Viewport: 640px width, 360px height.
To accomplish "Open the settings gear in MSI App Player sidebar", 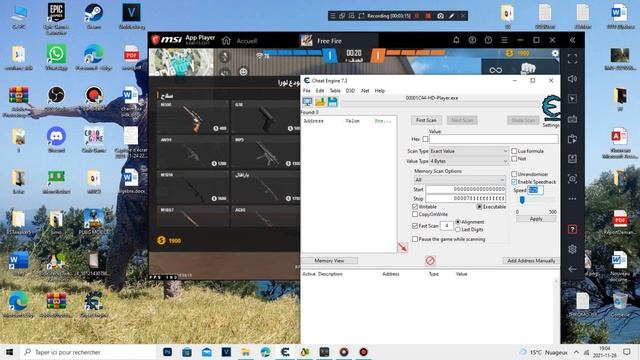I will pos(572,249).
